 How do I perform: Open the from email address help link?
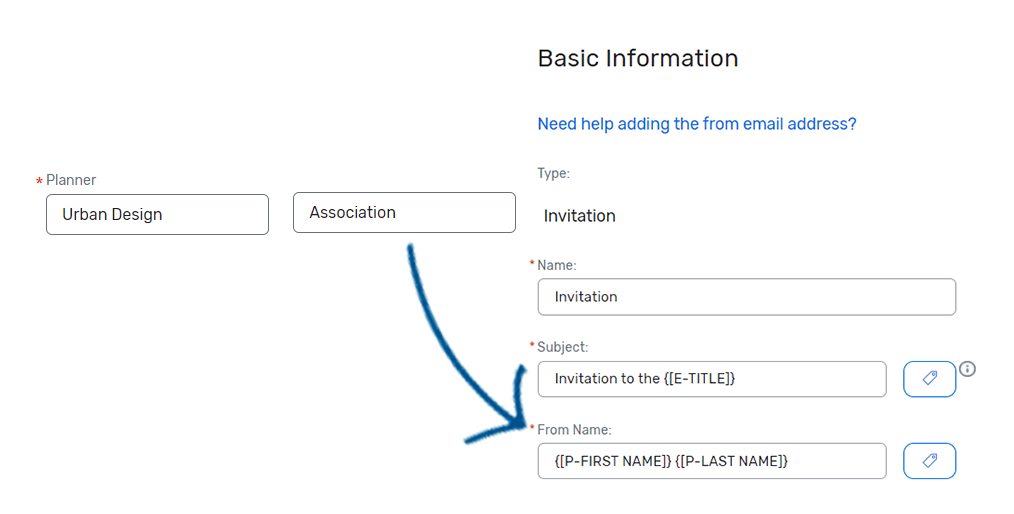(697, 124)
